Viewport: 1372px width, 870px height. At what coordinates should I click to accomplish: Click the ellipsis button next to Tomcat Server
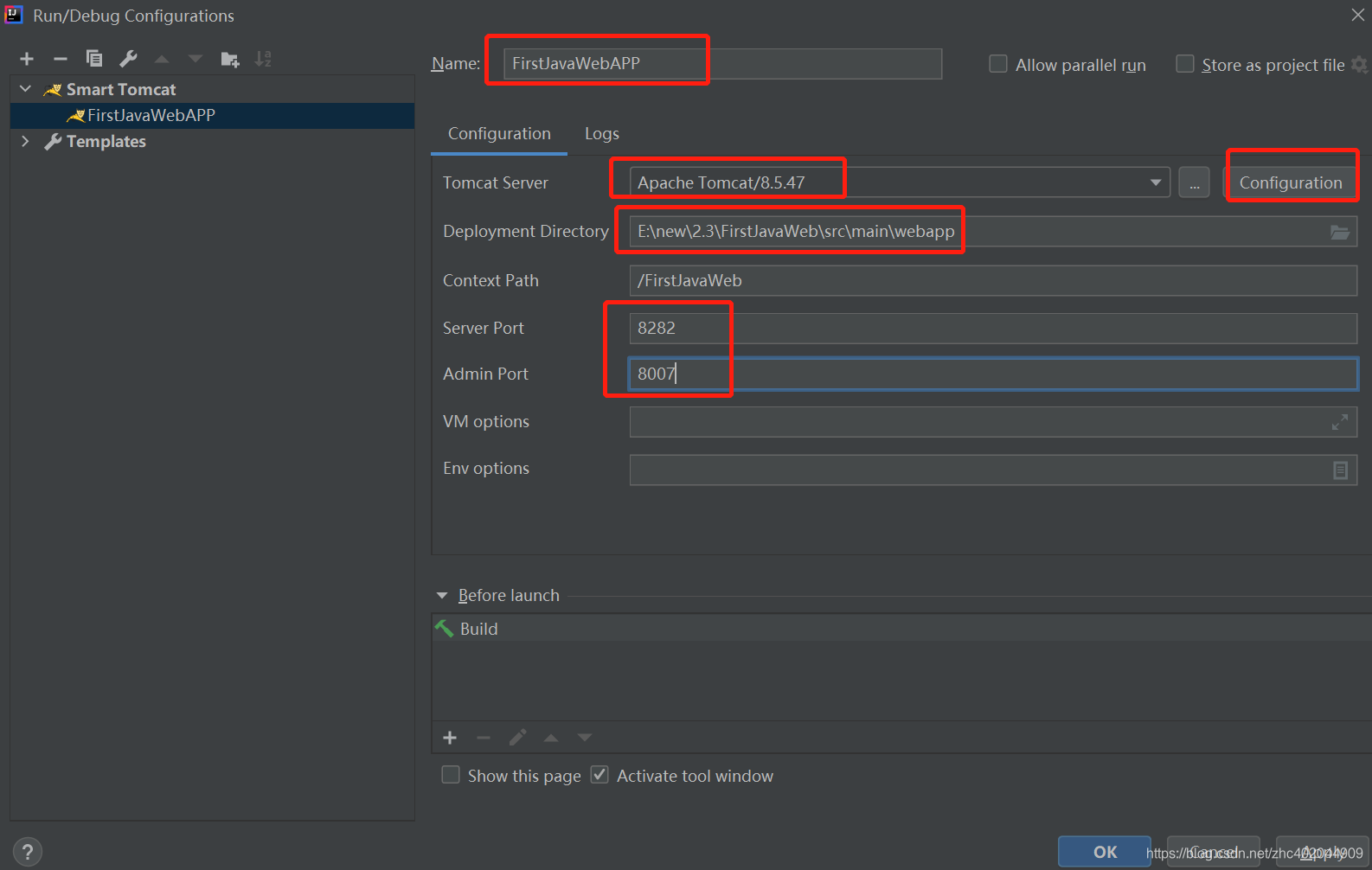(x=1194, y=183)
